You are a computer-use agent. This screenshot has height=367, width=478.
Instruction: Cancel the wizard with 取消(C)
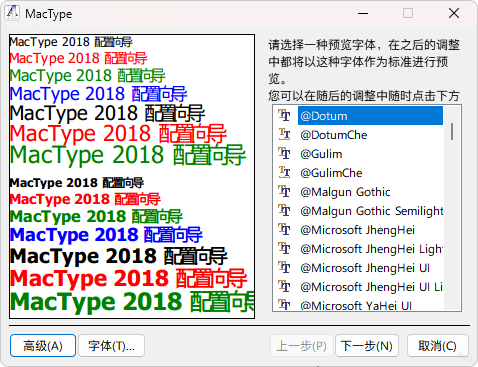coord(438,346)
